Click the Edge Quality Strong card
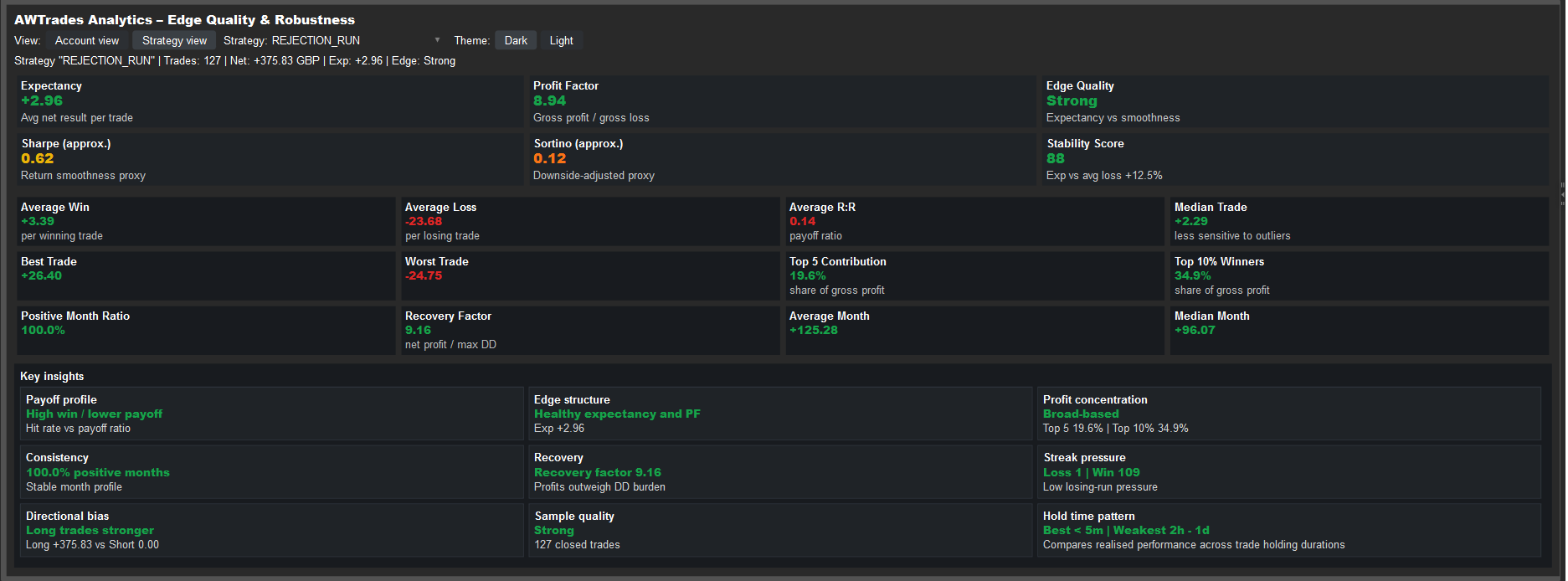The image size is (1568, 581). (x=1295, y=101)
